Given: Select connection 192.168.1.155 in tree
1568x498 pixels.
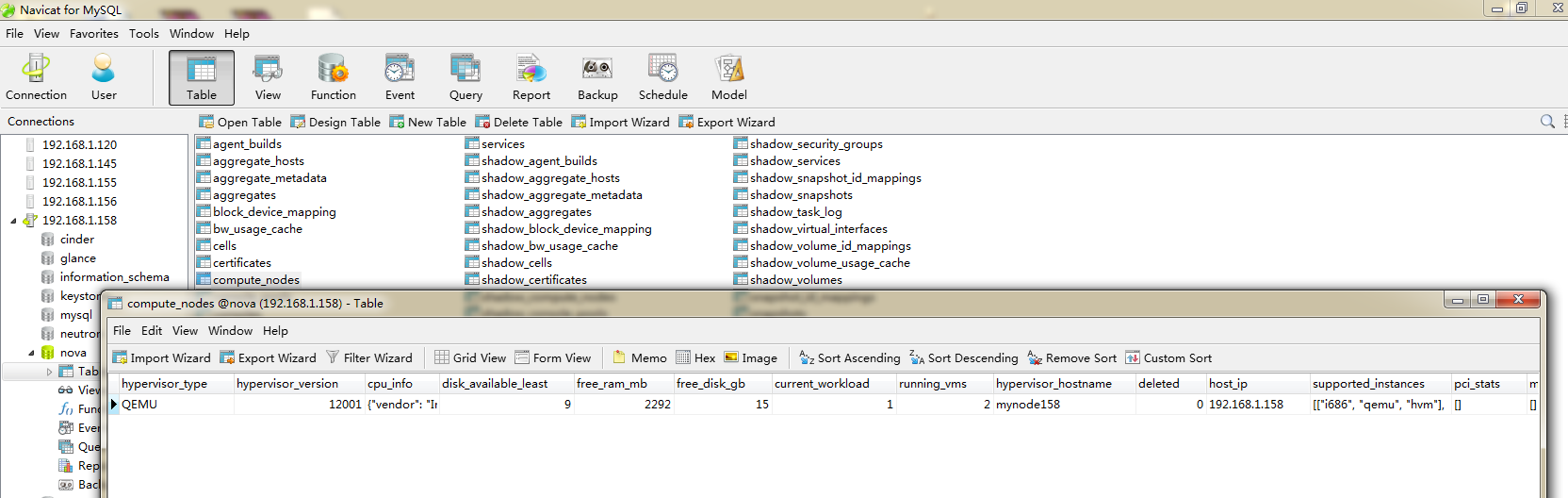Looking at the screenshot, I should pyautogui.click(x=79, y=182).
